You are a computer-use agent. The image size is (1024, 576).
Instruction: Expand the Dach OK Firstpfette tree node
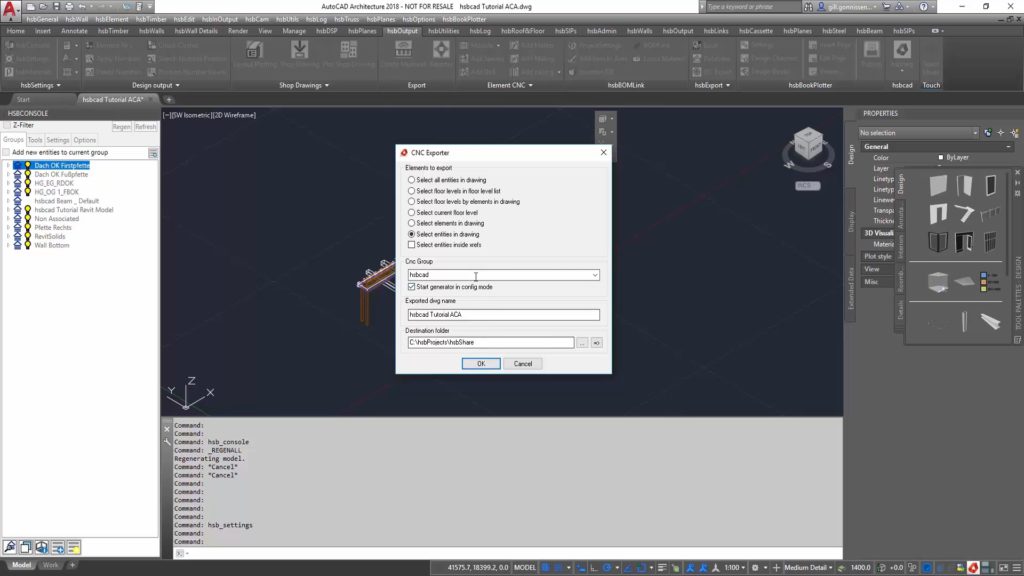[x=8, y=166]
